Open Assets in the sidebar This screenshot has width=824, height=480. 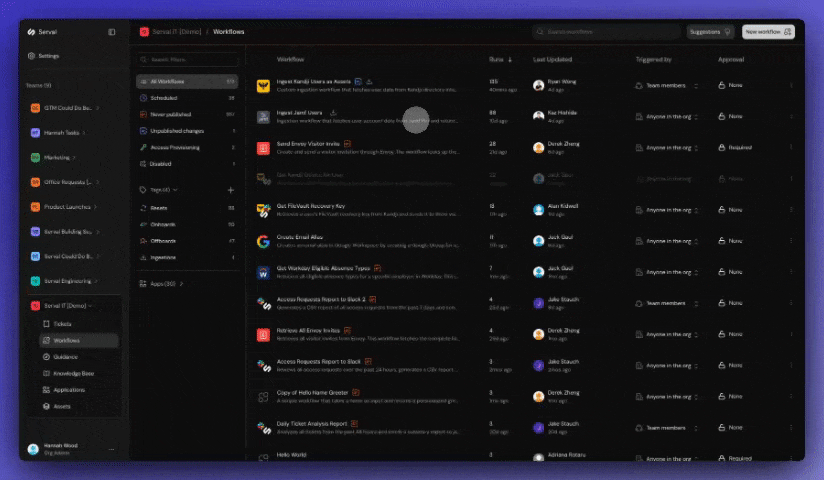coord(79,406)
